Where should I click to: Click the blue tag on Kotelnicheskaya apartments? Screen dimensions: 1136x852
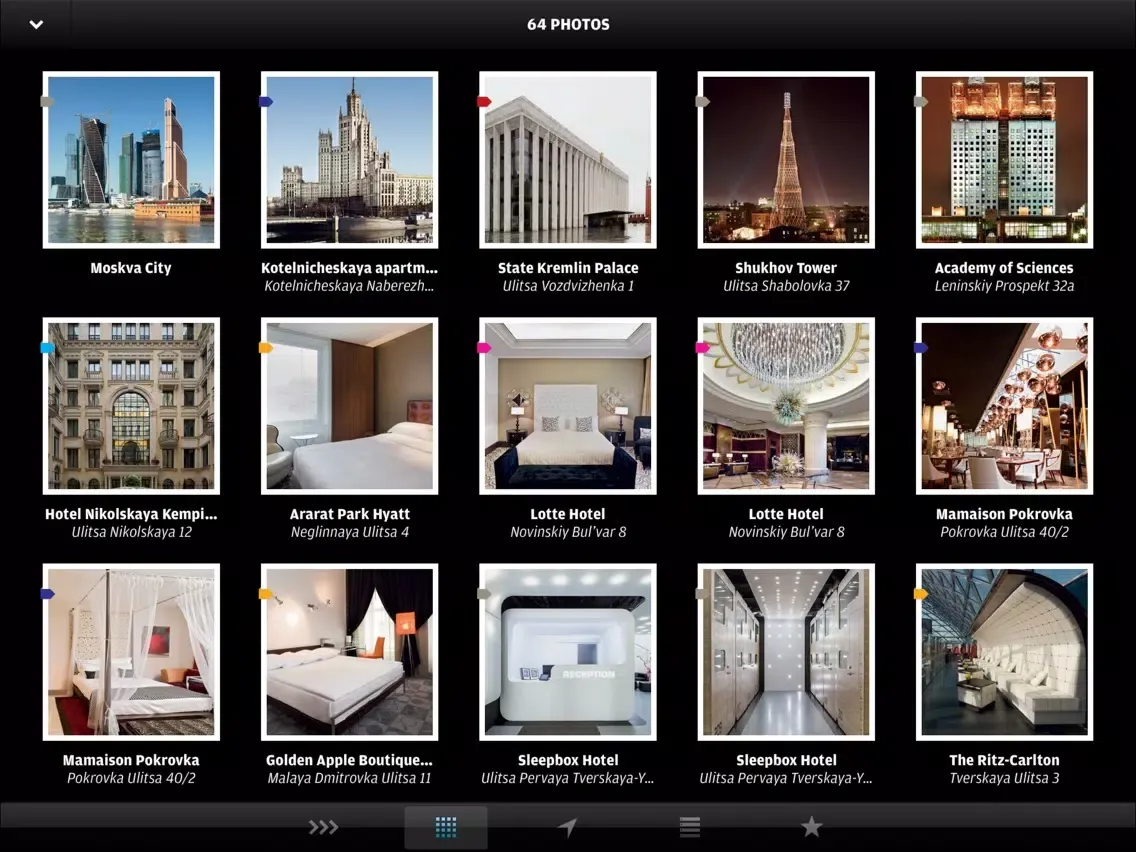(x=265, y=101)
